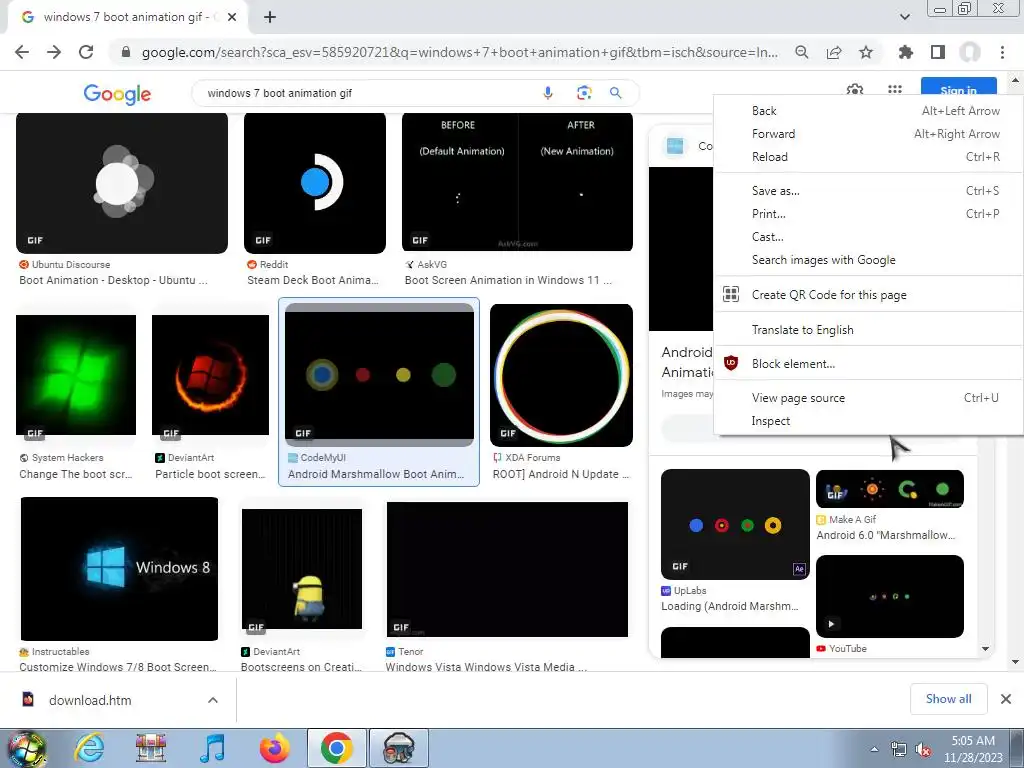Viewport: 1024px width, 768px height.
Task: Choose Reload from context menu
Action: (869, 157)
